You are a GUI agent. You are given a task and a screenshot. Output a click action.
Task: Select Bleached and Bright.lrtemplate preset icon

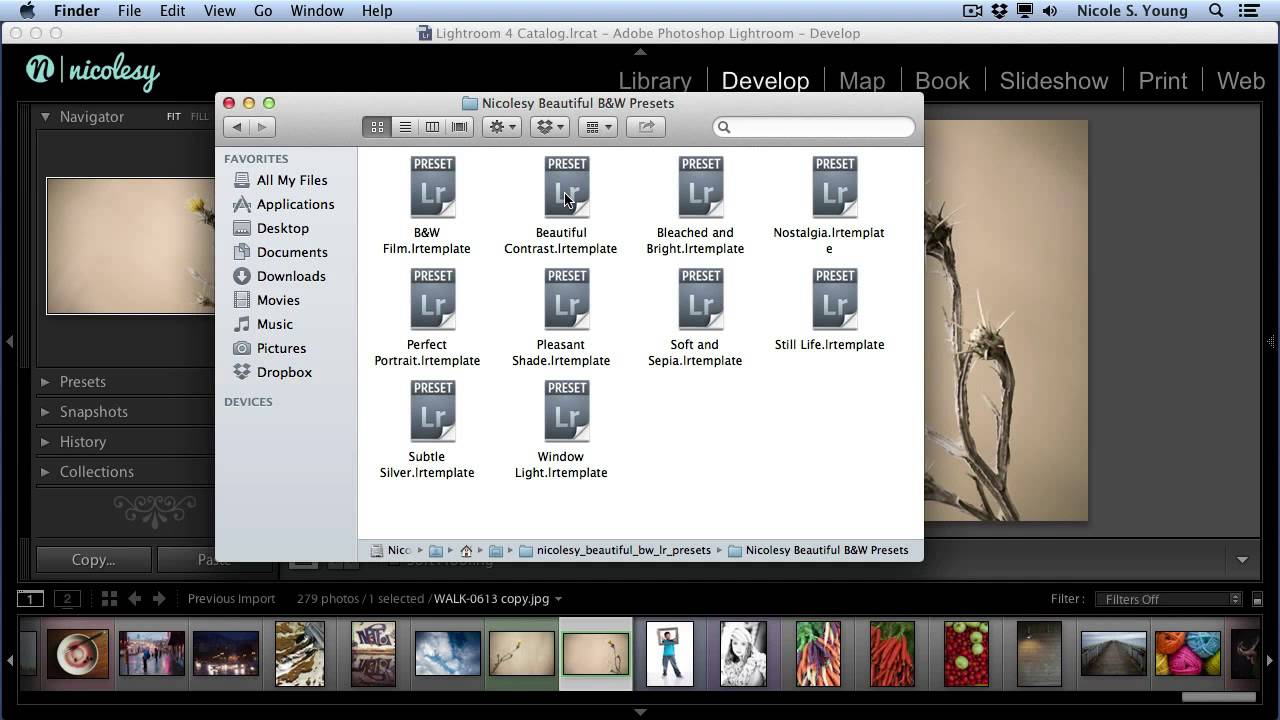click(x=700, y=187)
